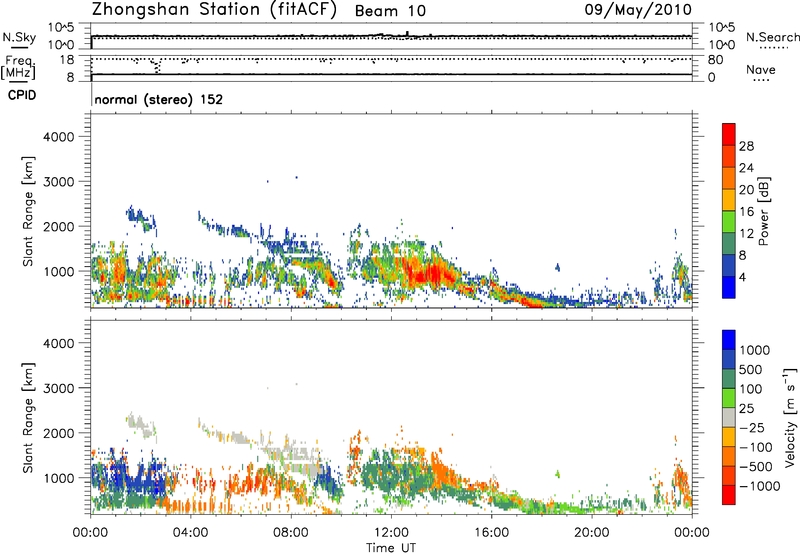Click the 18 frequency tick value

(x=67, y=60)
